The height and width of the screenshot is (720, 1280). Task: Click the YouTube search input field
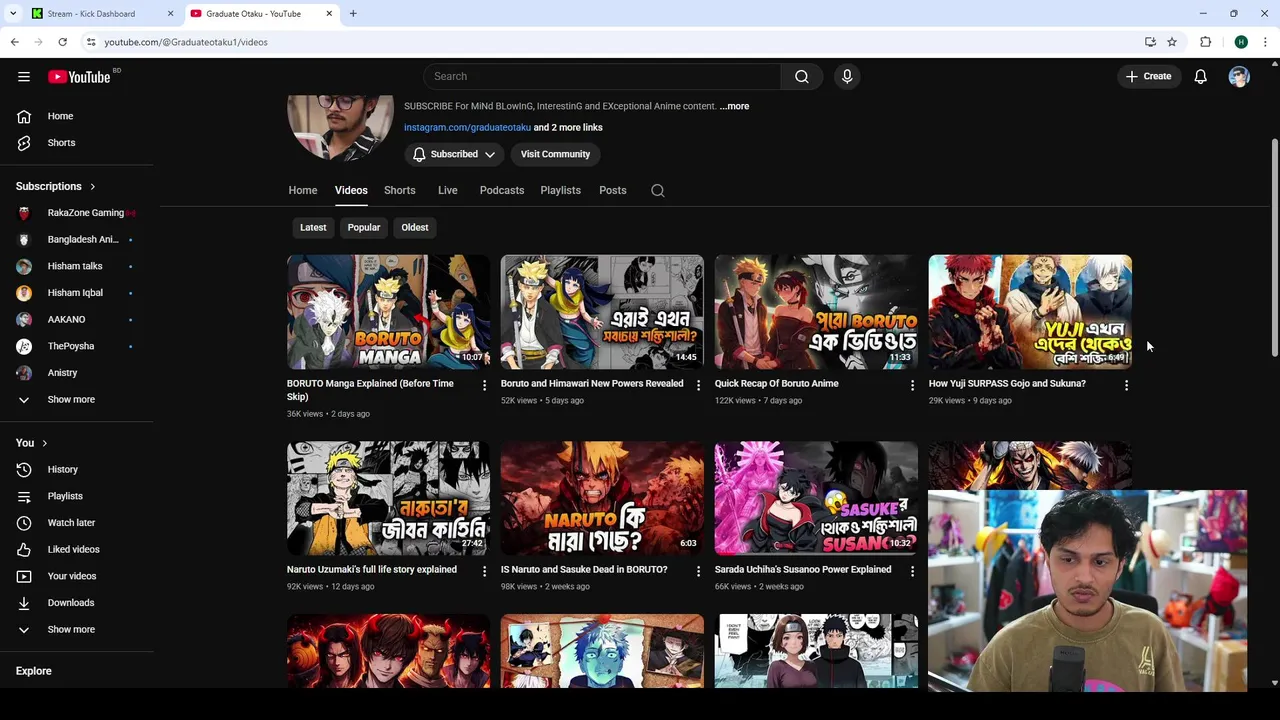tap(602, 77)
